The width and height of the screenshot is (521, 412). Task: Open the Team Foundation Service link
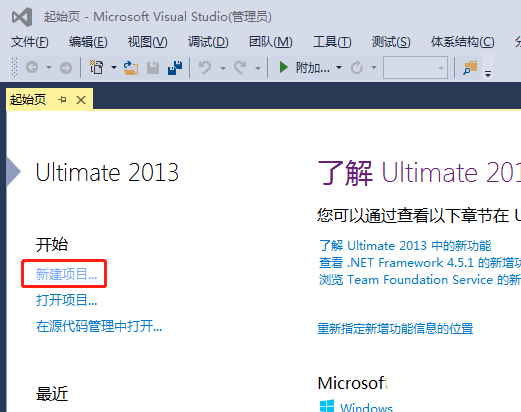[x=420, y=280]
